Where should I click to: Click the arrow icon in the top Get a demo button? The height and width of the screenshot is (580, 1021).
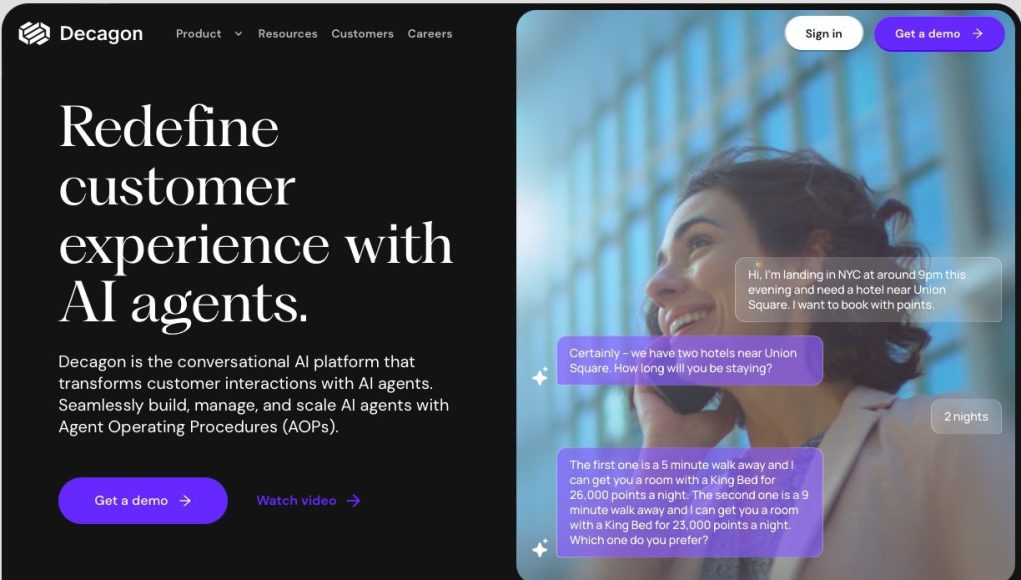(x=977, y=34)
